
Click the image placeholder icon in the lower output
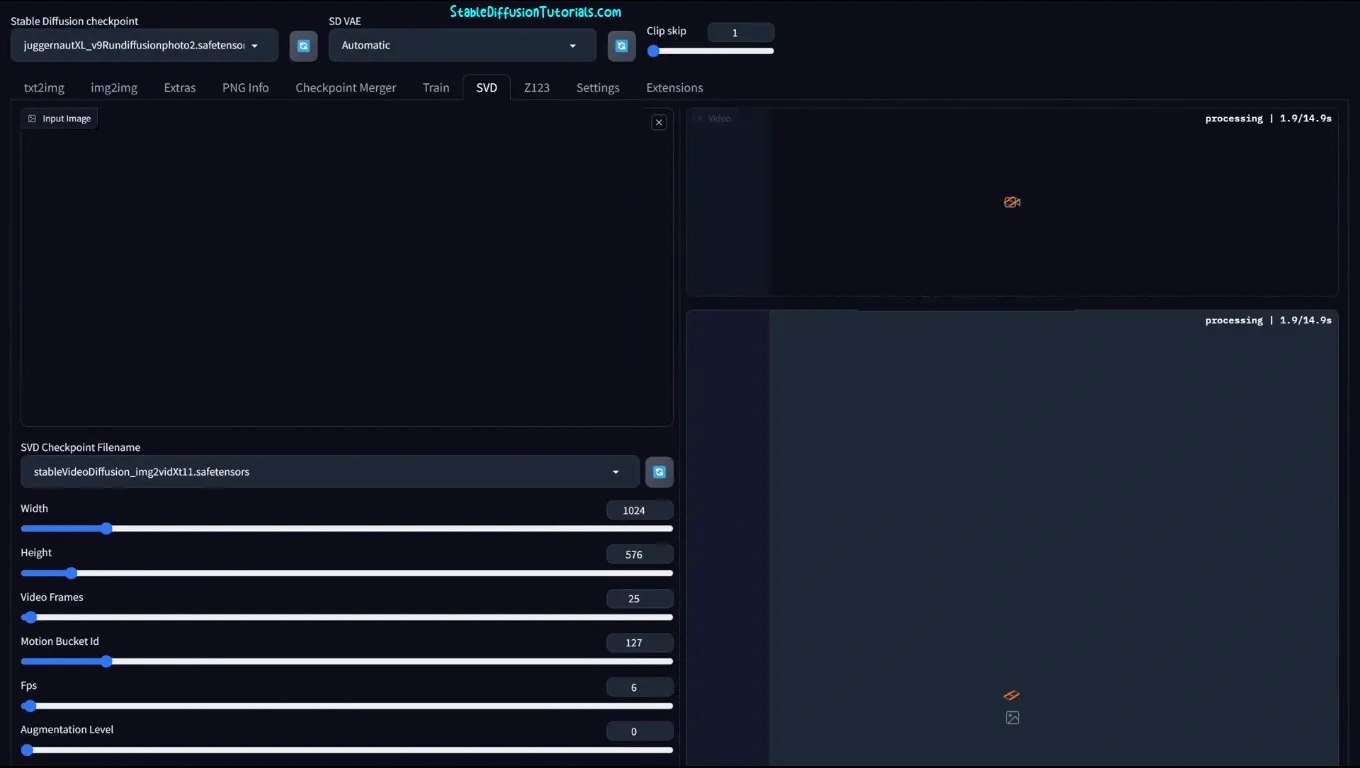(x=1012, y=717)
